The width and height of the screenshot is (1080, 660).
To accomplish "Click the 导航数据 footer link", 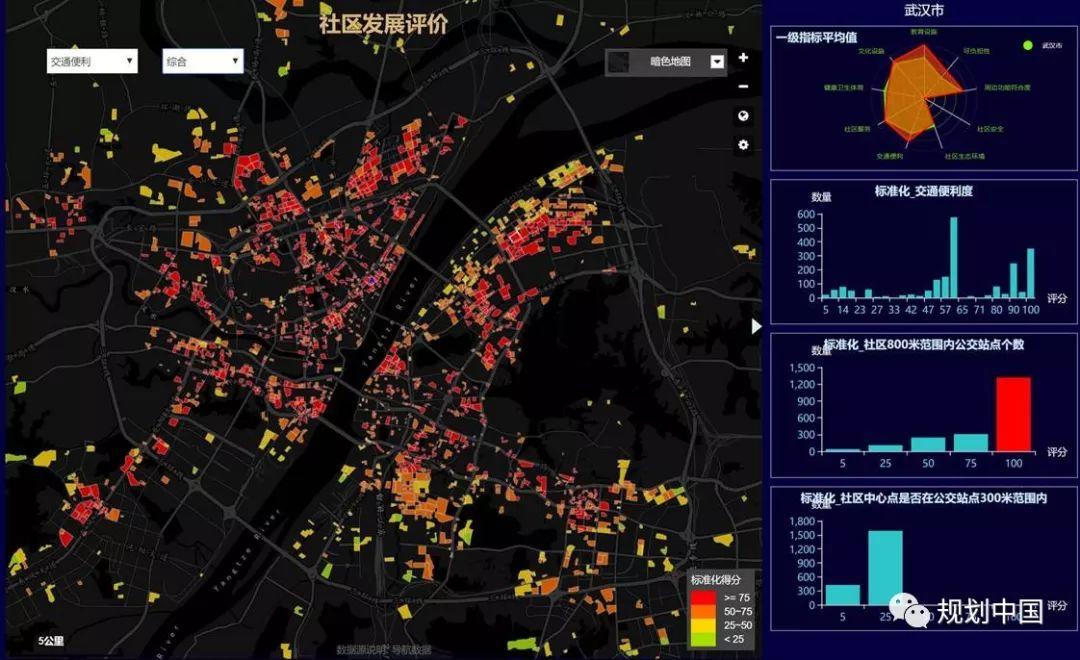I will coord(412,650).
